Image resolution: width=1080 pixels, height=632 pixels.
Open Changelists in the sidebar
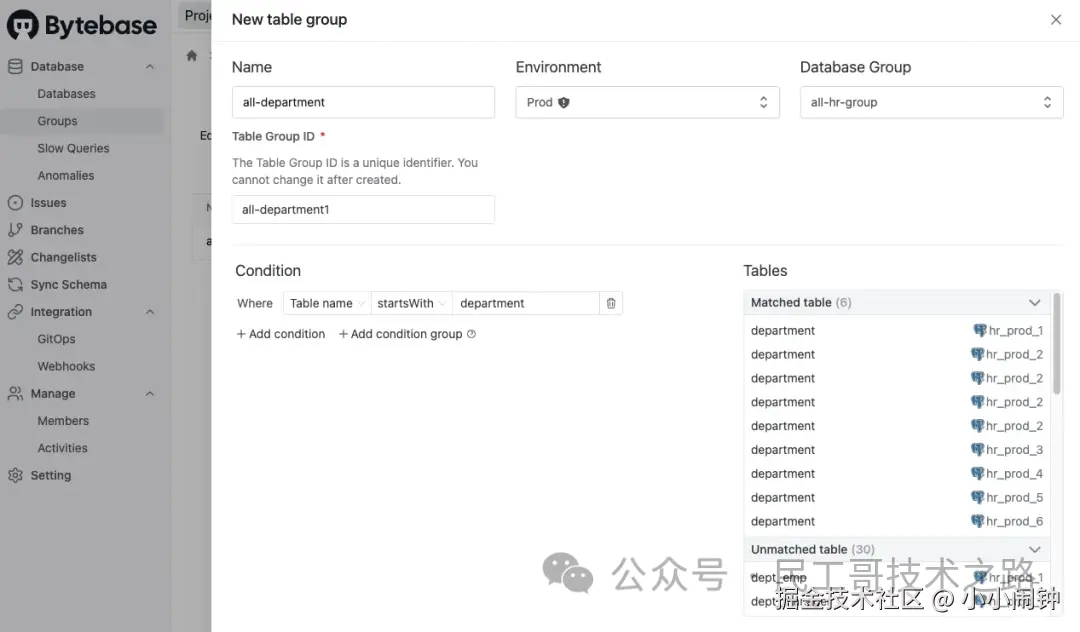click(63, 257)
